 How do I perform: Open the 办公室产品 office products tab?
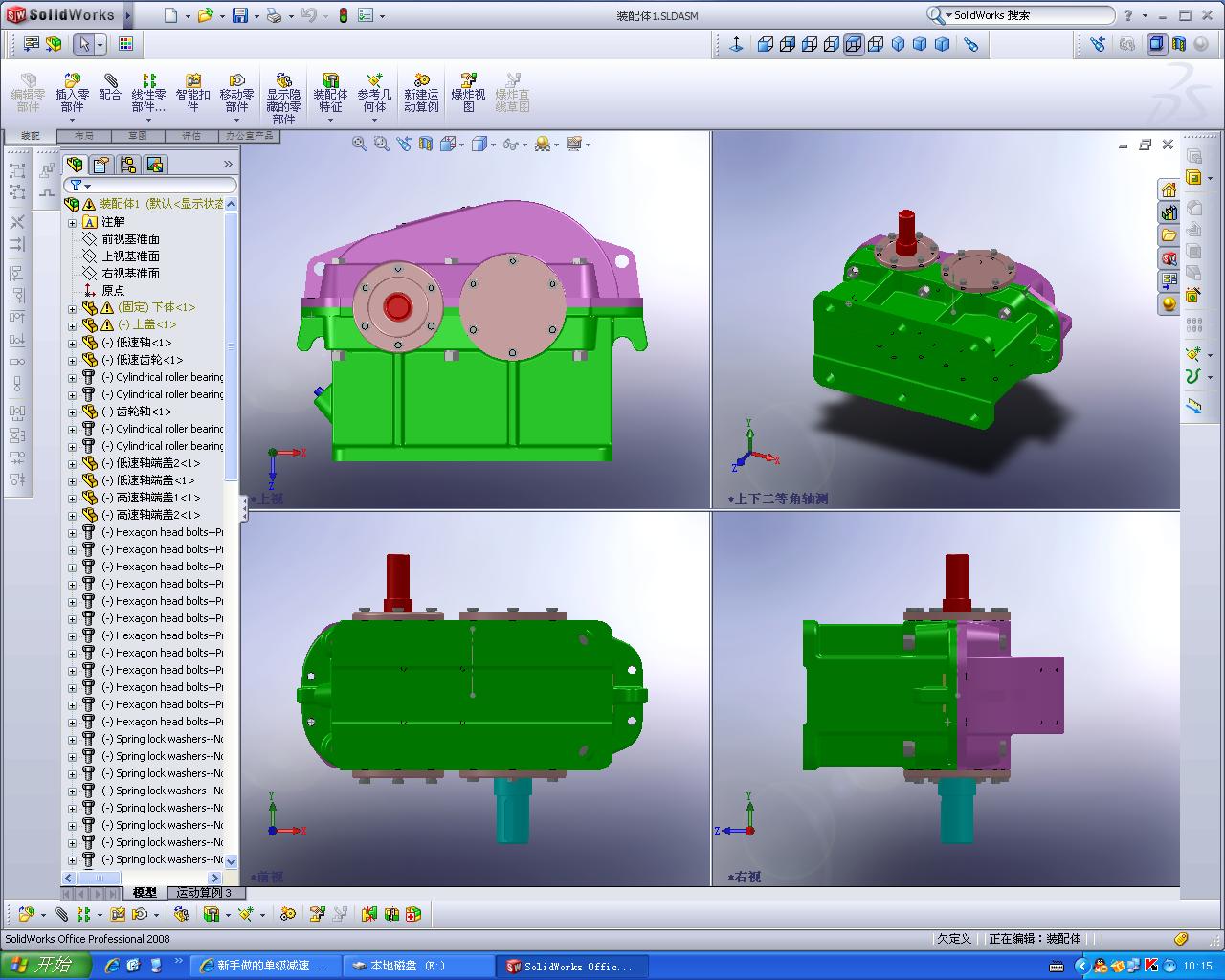coord(250,136)
